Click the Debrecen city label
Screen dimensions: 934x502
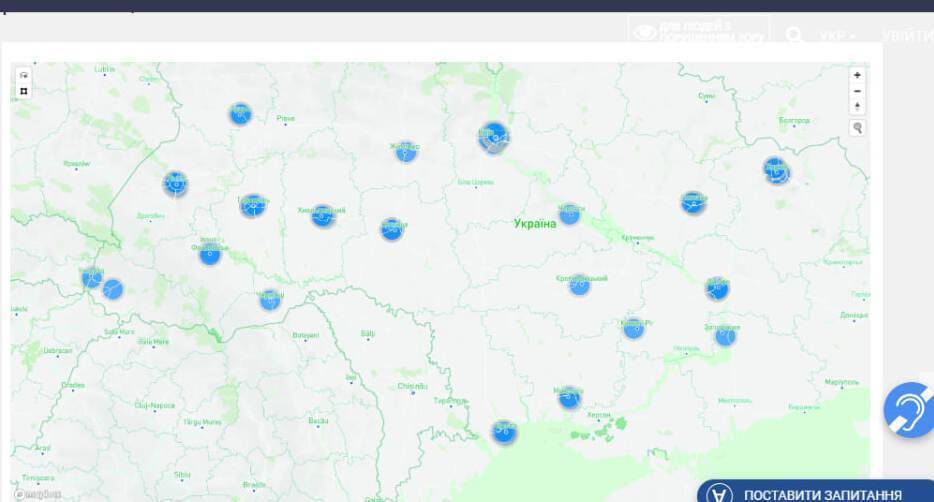tap(58, 351)
